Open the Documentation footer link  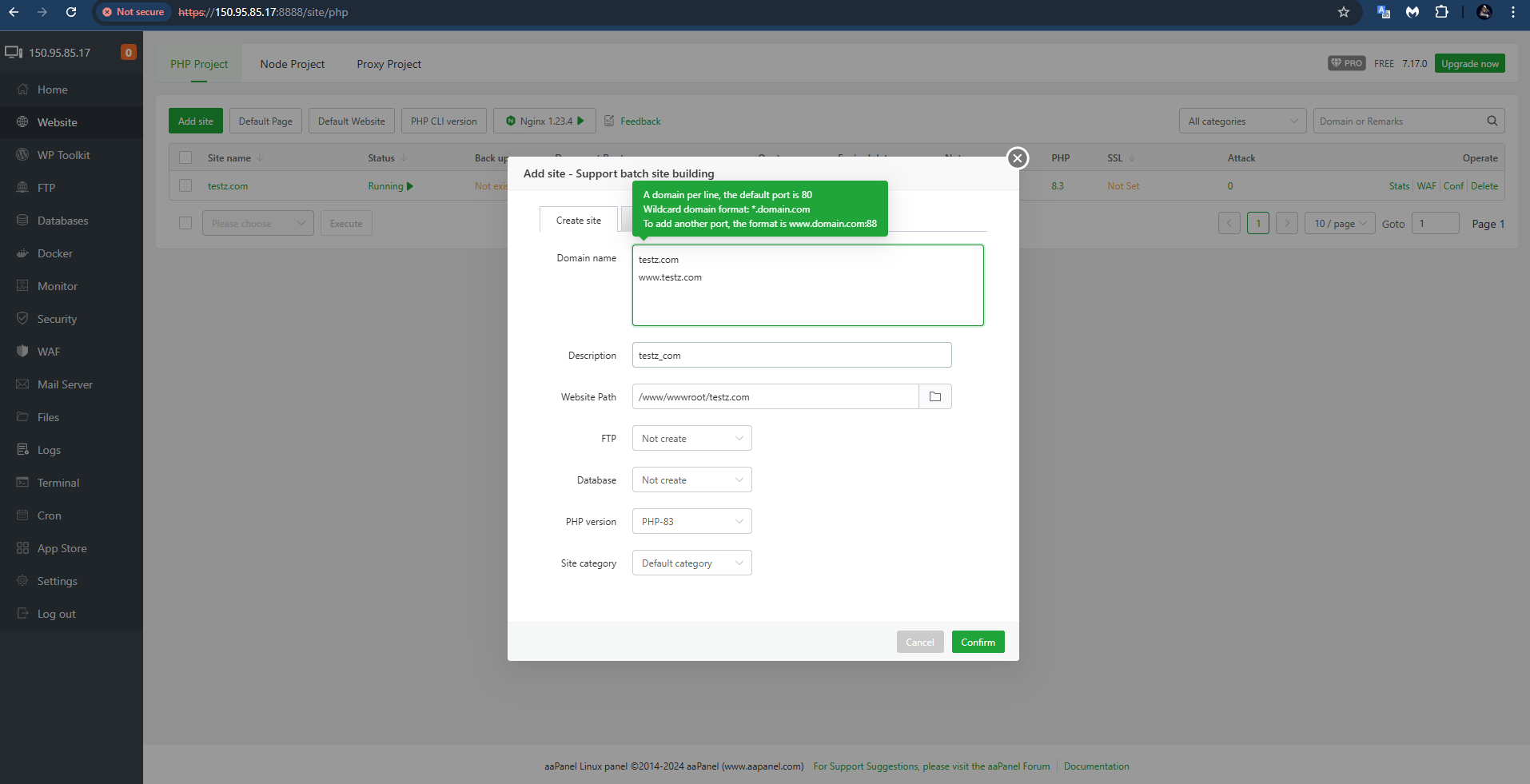pyautogui.click(x=1096, y=766)
